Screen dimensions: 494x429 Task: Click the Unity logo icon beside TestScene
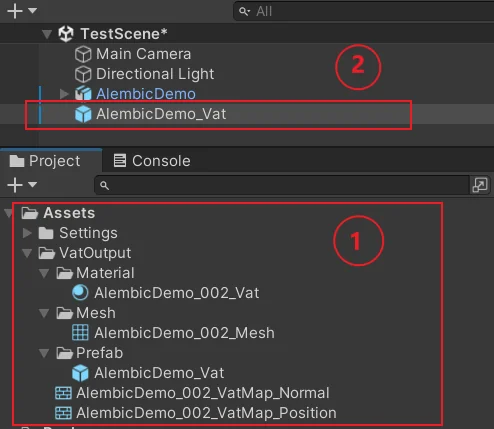(66, 34)
